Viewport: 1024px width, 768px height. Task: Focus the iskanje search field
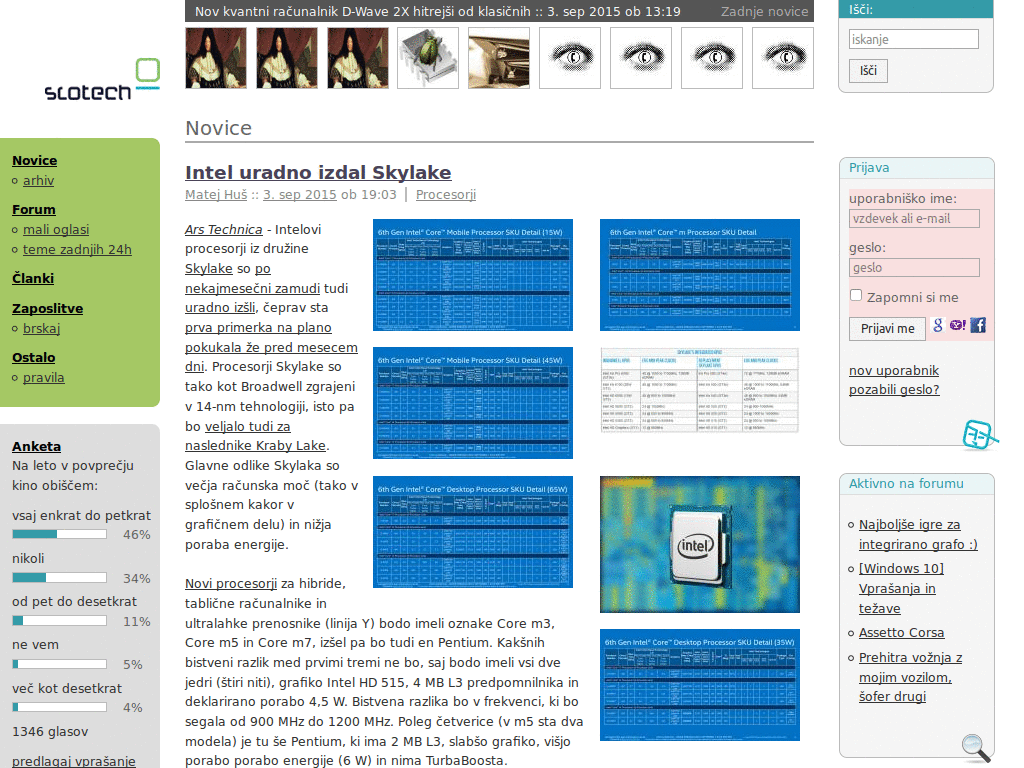(914, 39)
